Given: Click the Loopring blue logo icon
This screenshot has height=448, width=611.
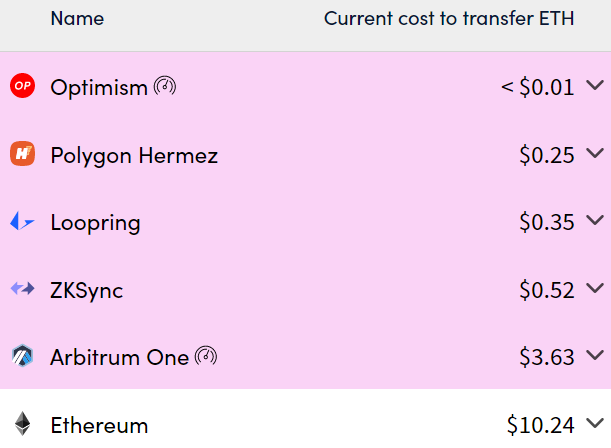Looking at the screenshot, I should tap(22, 222).
